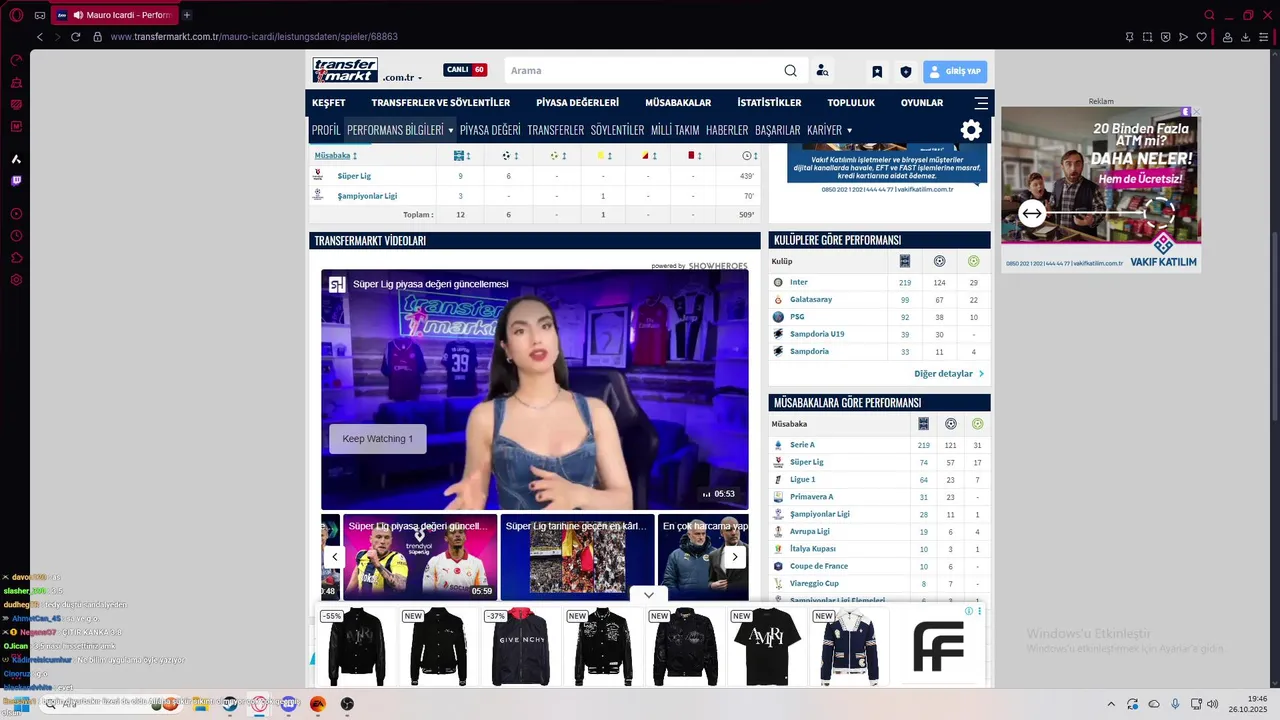
Task: Open Diğer detaylar link
Action: [x=949, y=374]
